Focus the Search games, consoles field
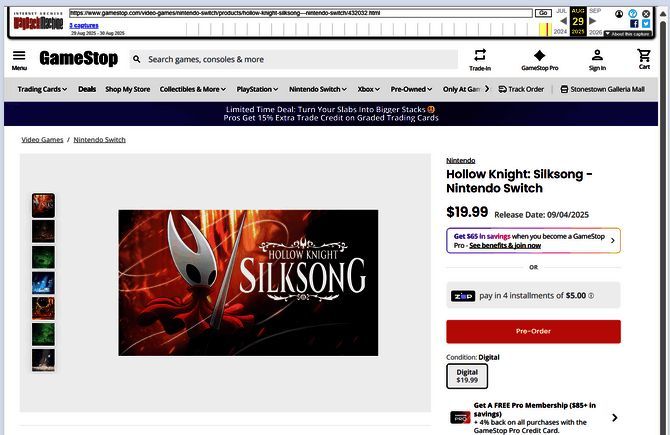This screenshot has width=670, height=435. point(294,59)
